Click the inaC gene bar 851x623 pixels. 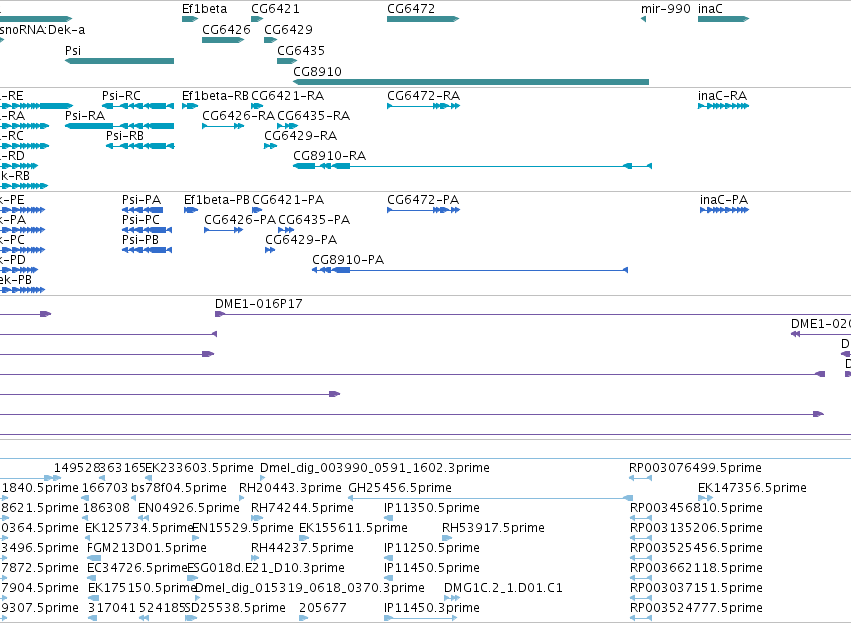coord(723,19)
